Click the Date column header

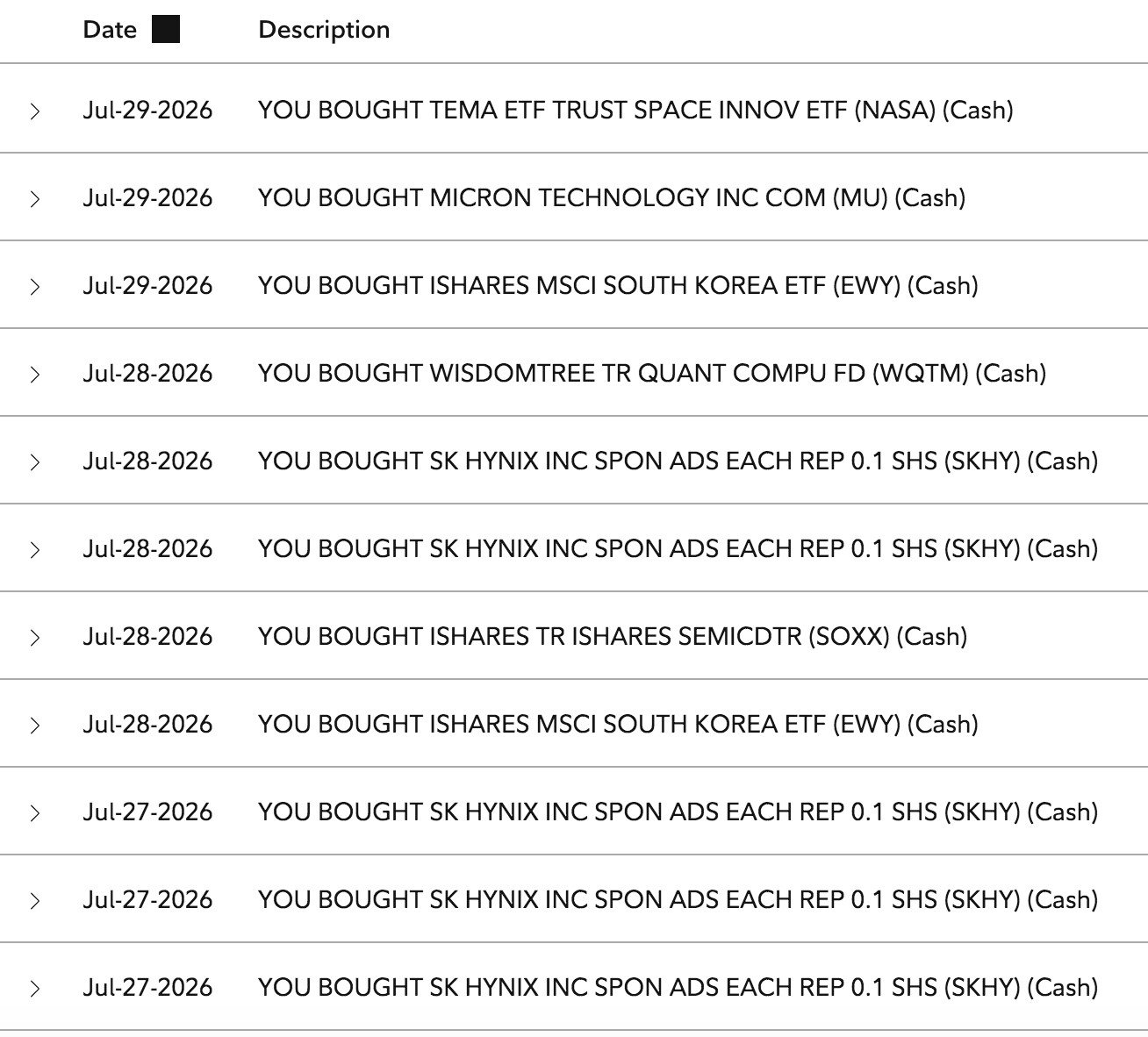[110, 30]
